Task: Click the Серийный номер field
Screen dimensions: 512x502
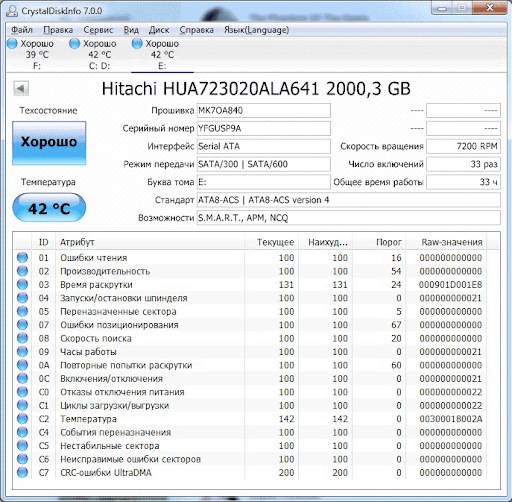Action: (x=263, y=128)
